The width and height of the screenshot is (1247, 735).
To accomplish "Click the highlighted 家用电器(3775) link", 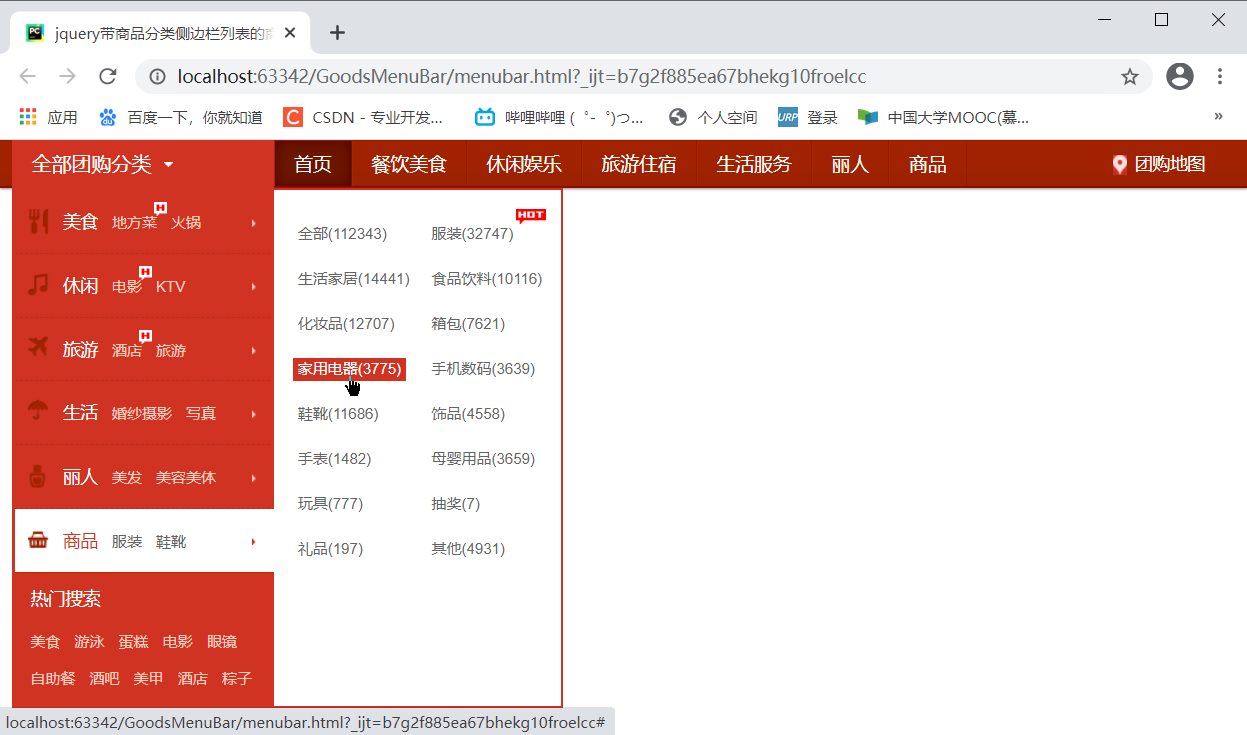I will (349, 369).
